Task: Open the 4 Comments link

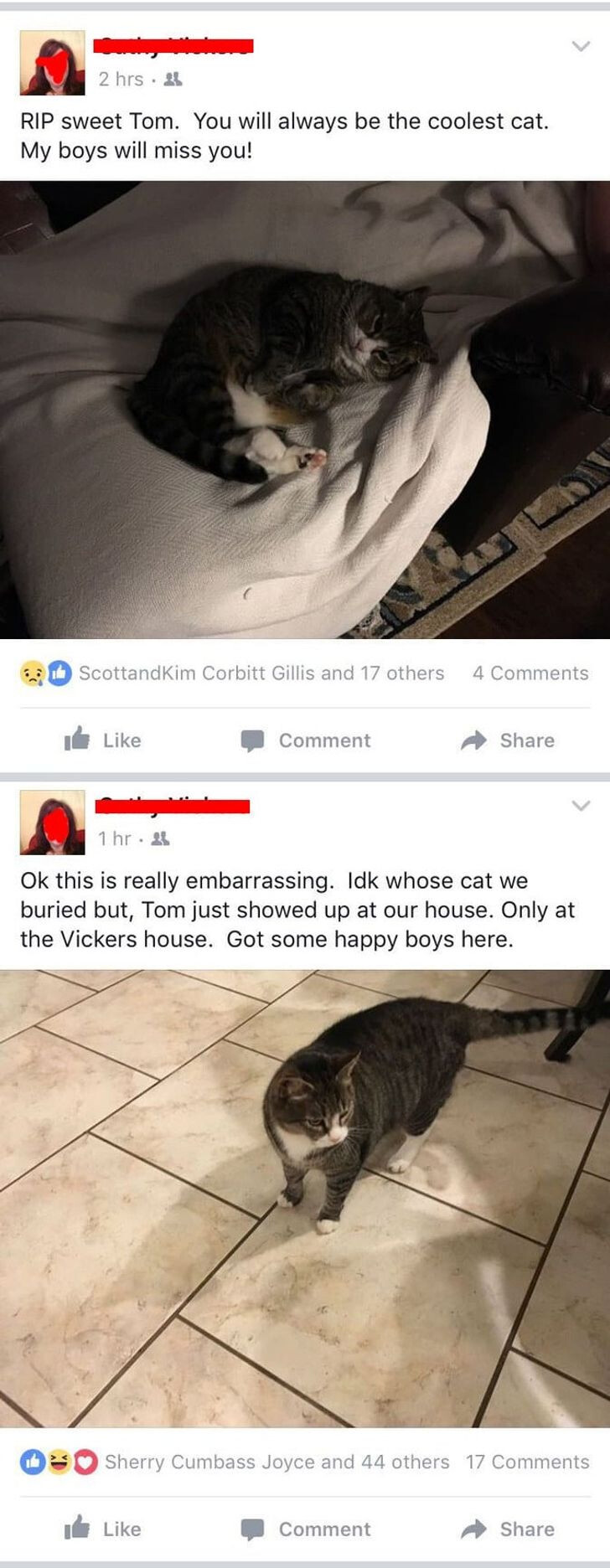Action: point(530,673)
